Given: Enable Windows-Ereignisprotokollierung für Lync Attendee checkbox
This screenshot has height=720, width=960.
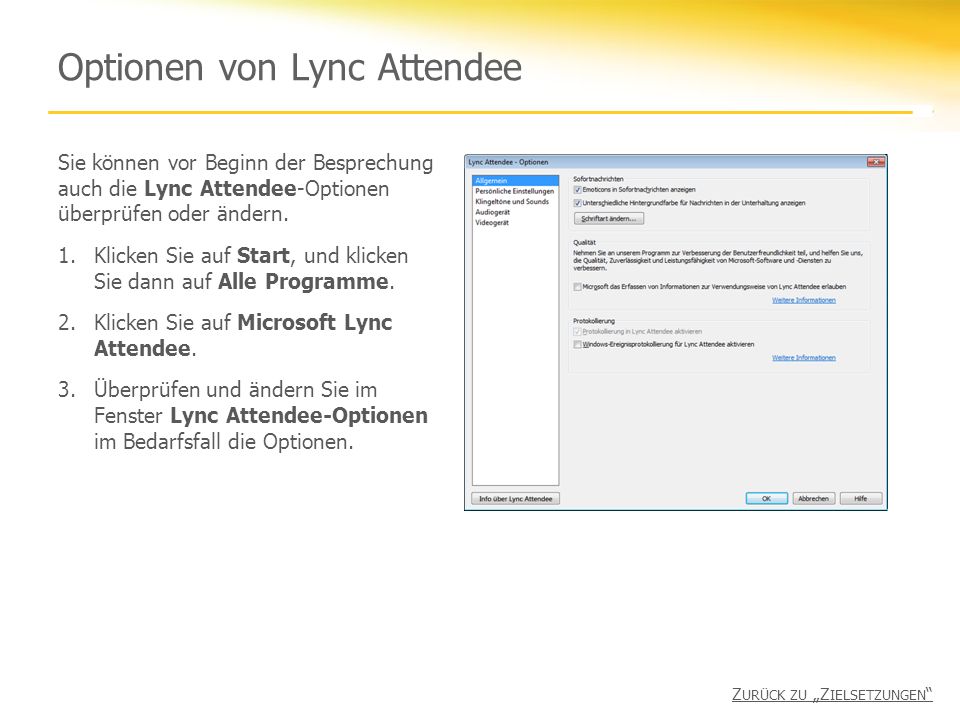Looking at the screenshot, I should 577,345.
